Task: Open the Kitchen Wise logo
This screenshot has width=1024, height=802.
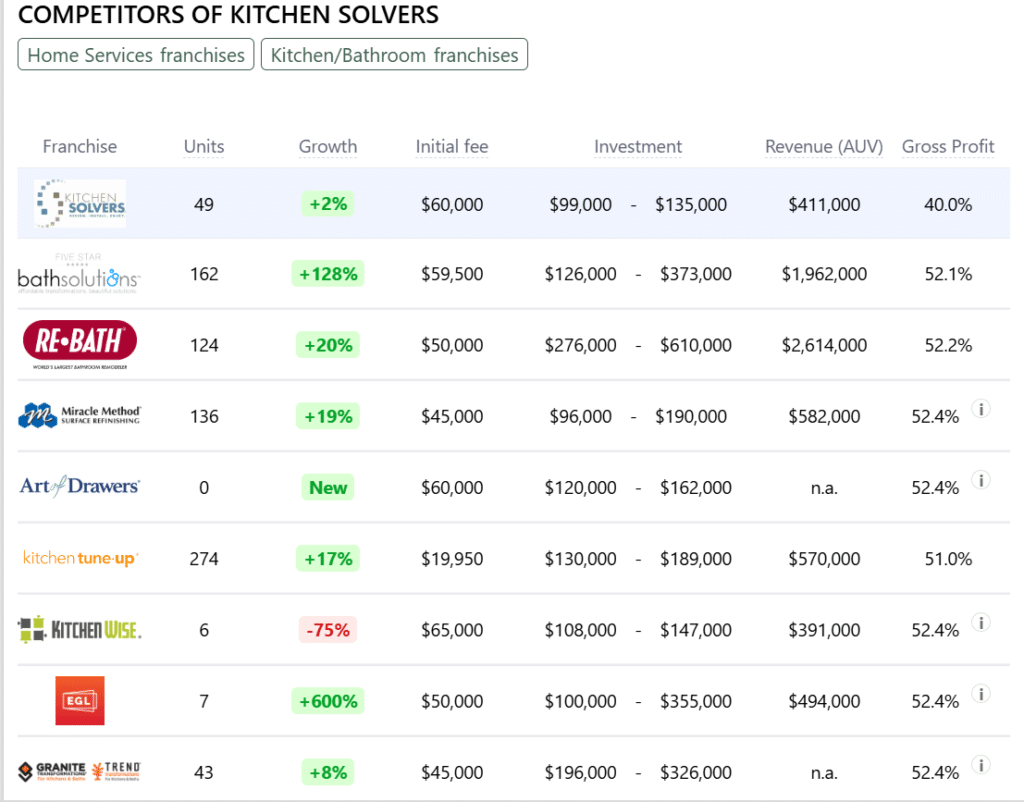Action: pyautogui.click(x=80, y=630)
